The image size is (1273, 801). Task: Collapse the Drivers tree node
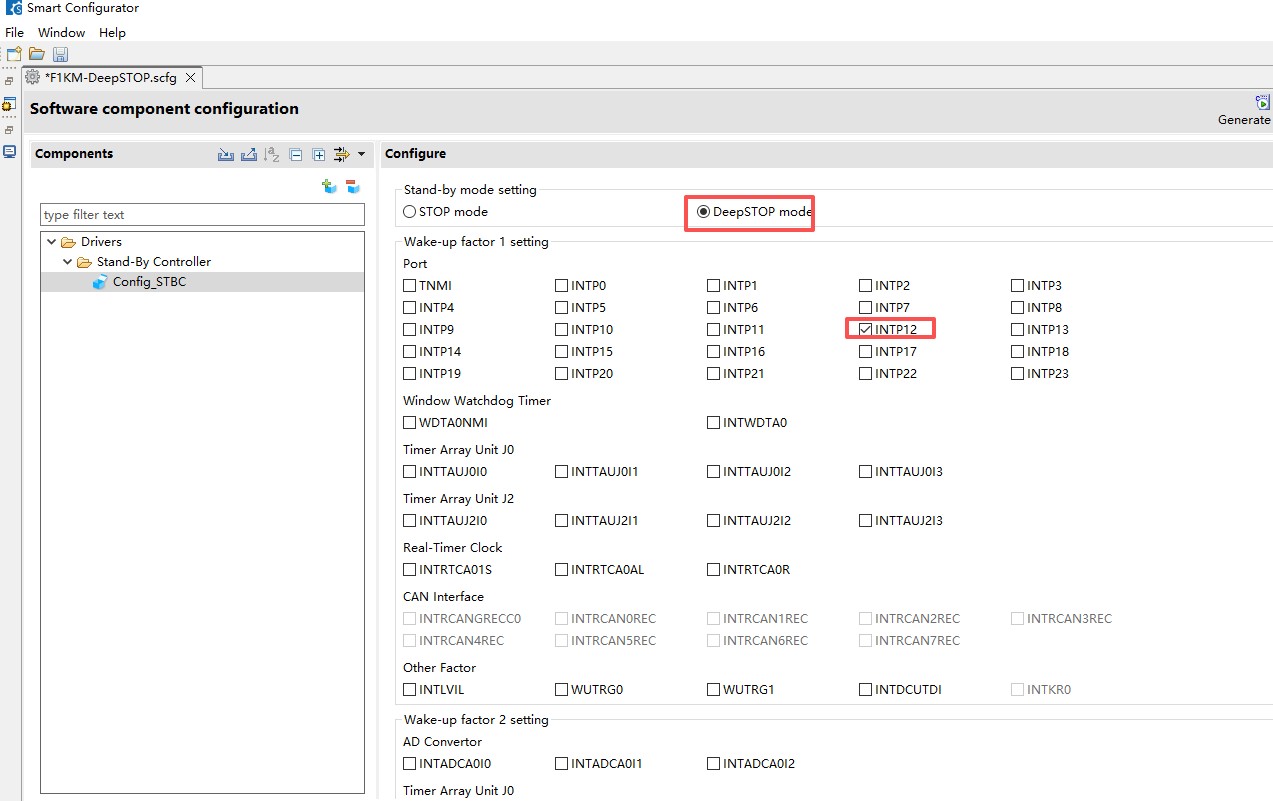click(52, 242)
